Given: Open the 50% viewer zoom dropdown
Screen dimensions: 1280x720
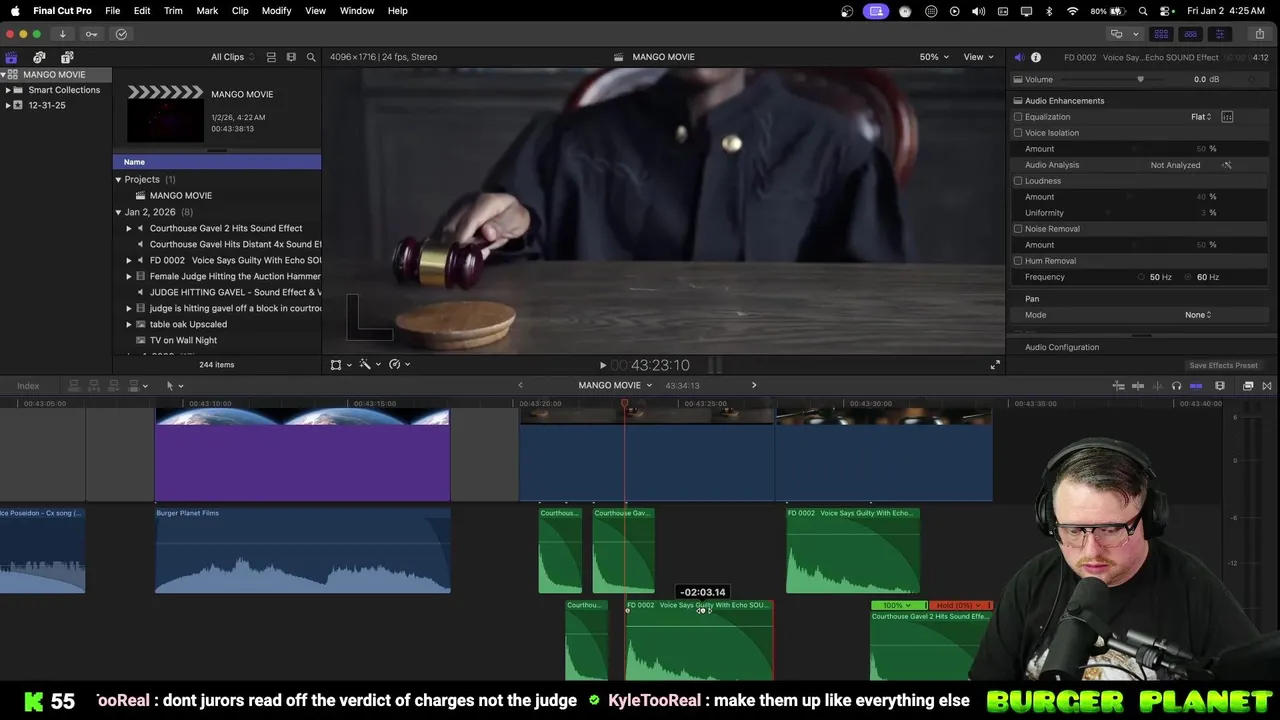Looking at the screenshot, I should pyautogui.click(x=935, y=57).
